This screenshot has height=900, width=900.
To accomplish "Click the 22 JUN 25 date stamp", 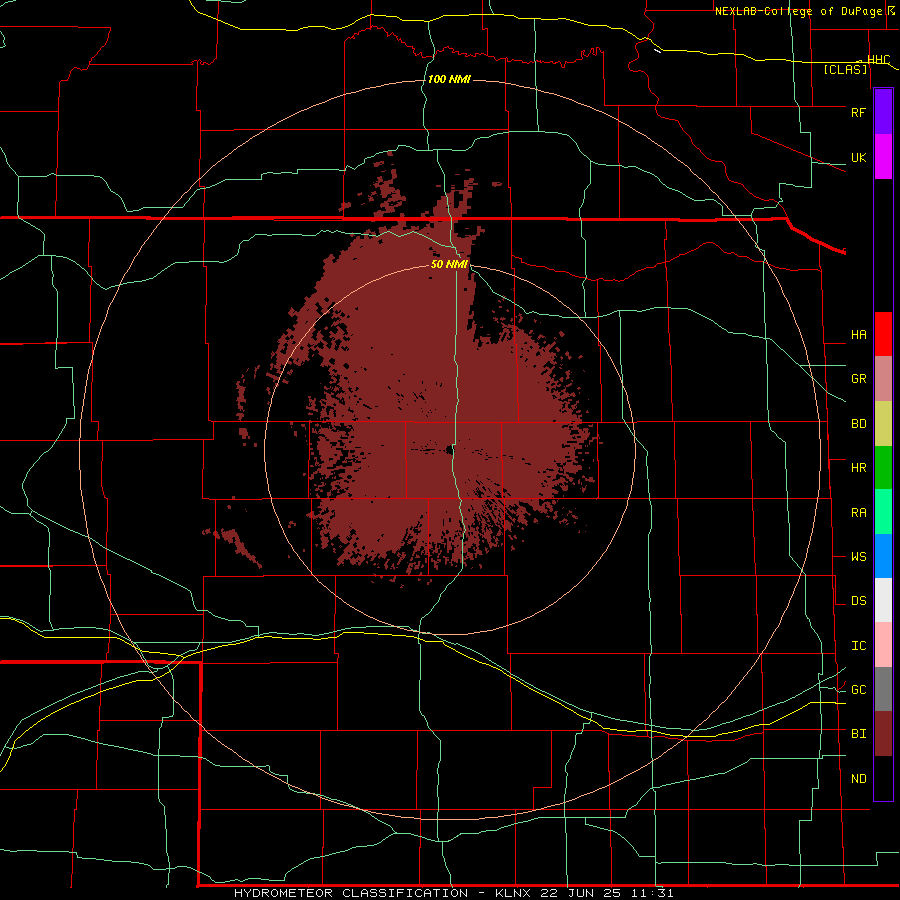I will pyautogui.click(x=581, y=893).
